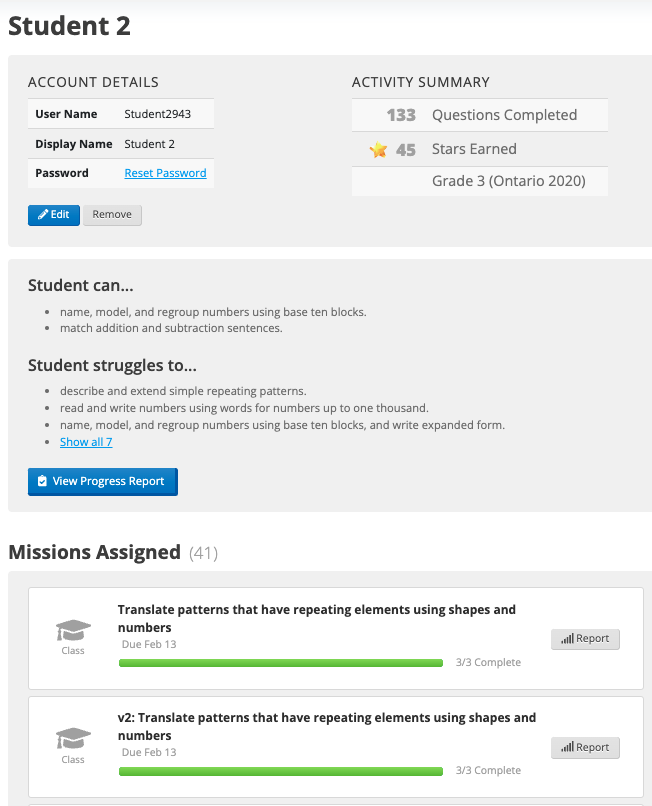Viewport: 652px width, 806px height.
Task: Open the Report for the v2 translate patterns mission
Action: pos(585,747)
